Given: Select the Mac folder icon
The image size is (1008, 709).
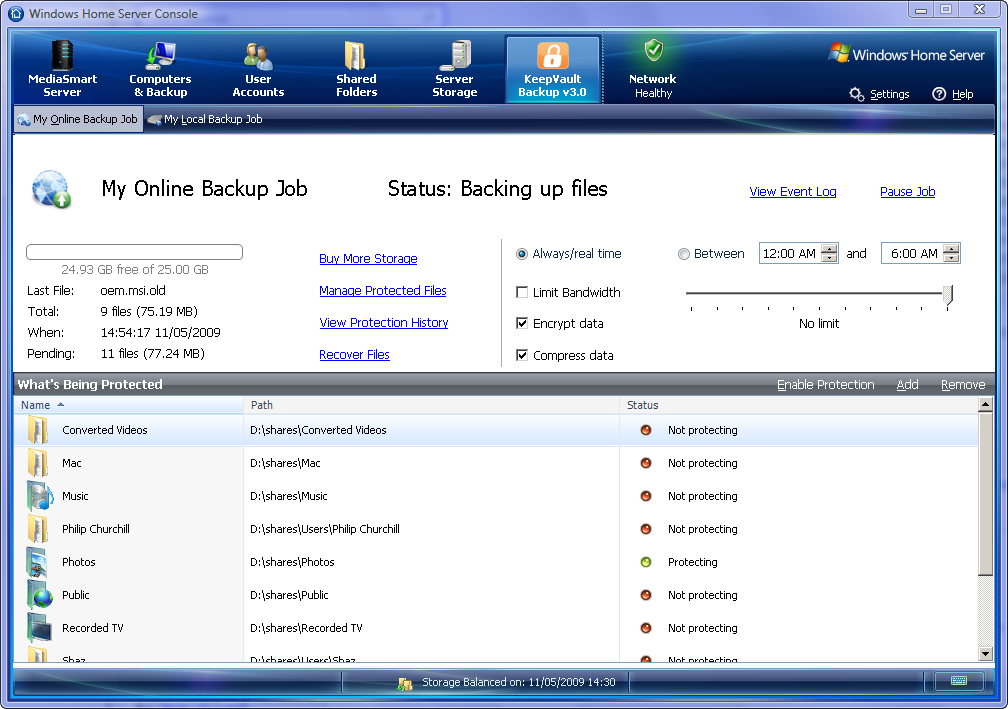Looking at the screenshot, I should tap(38, 463).
